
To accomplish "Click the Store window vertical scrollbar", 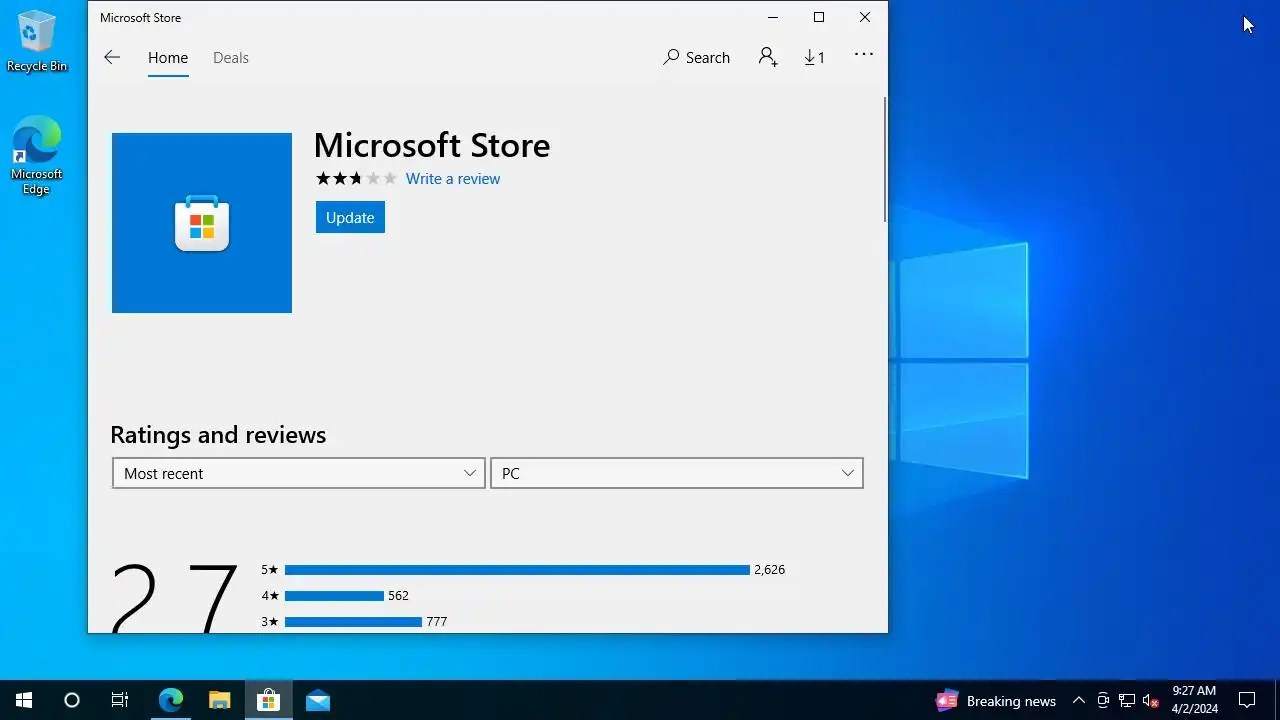I will 884,160.
